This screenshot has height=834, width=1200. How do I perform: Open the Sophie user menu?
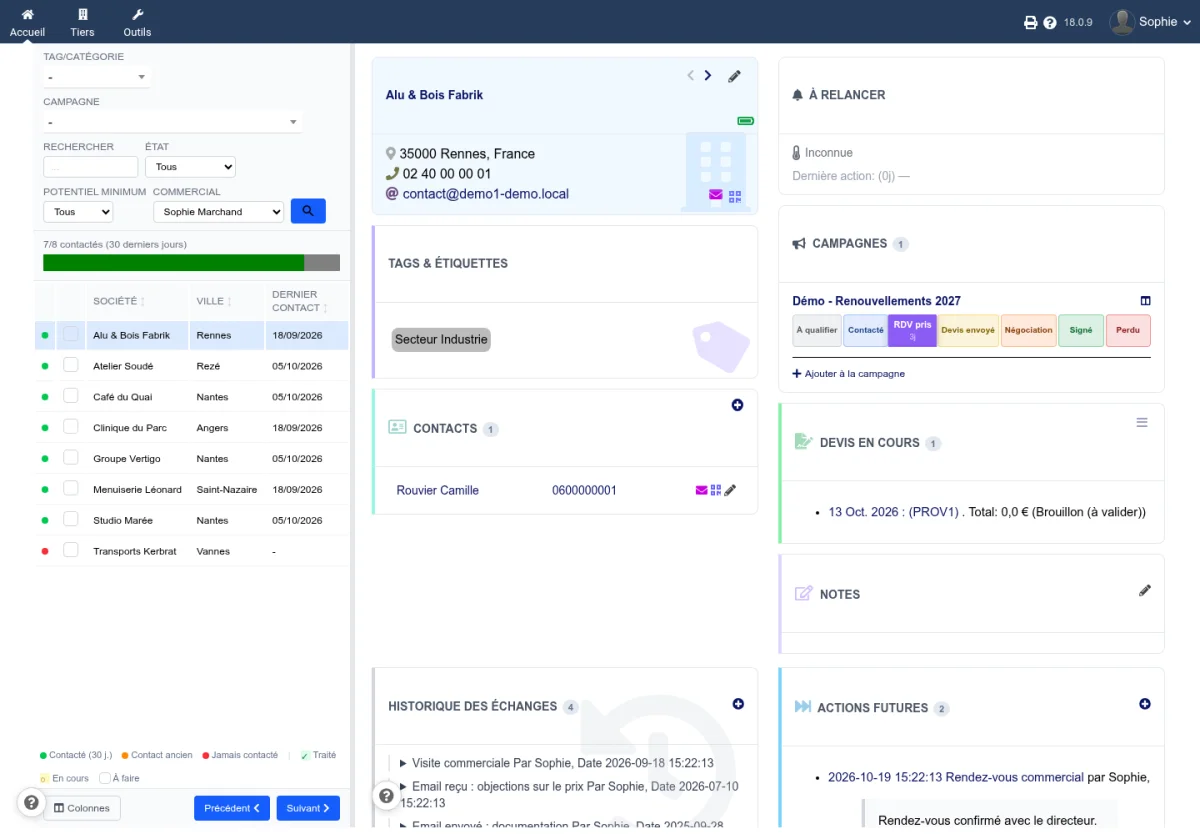pos(1151,22)
